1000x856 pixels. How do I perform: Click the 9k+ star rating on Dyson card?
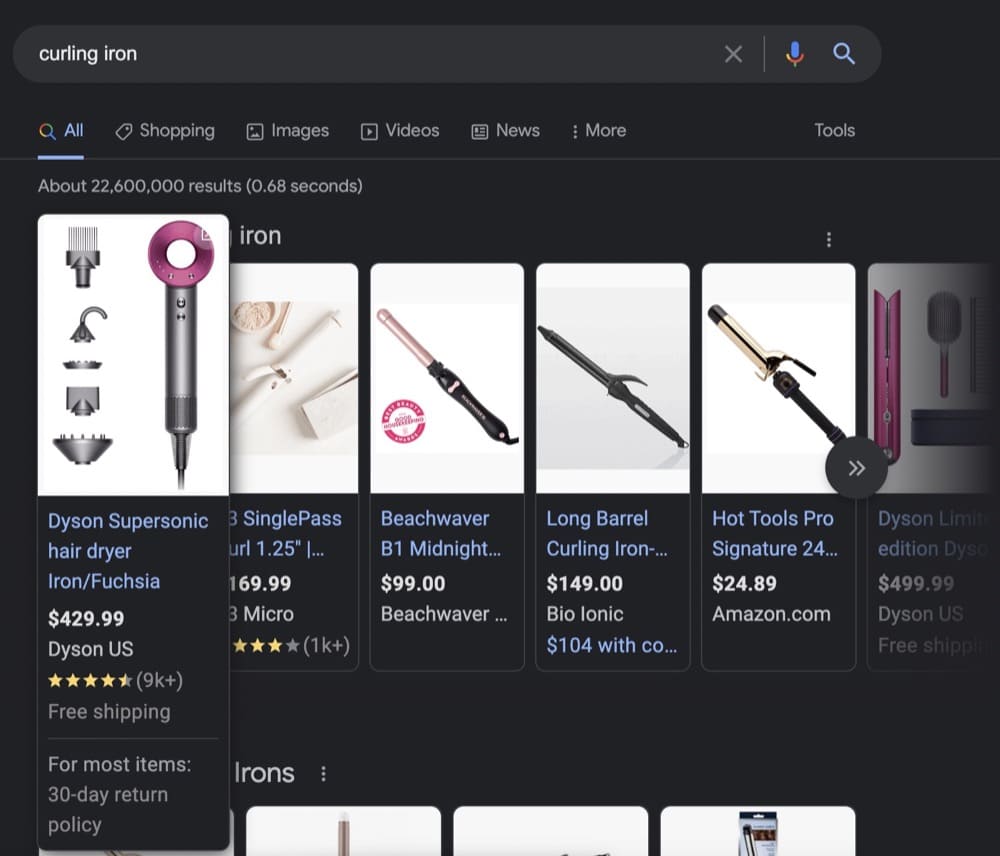(115, 681)
